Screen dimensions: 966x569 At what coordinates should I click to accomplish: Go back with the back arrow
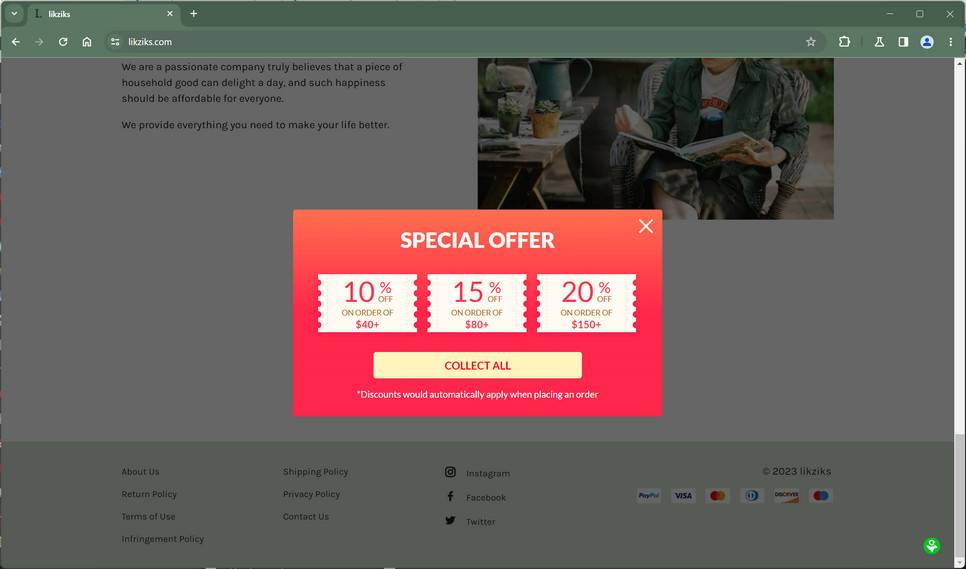click(16, 42)
